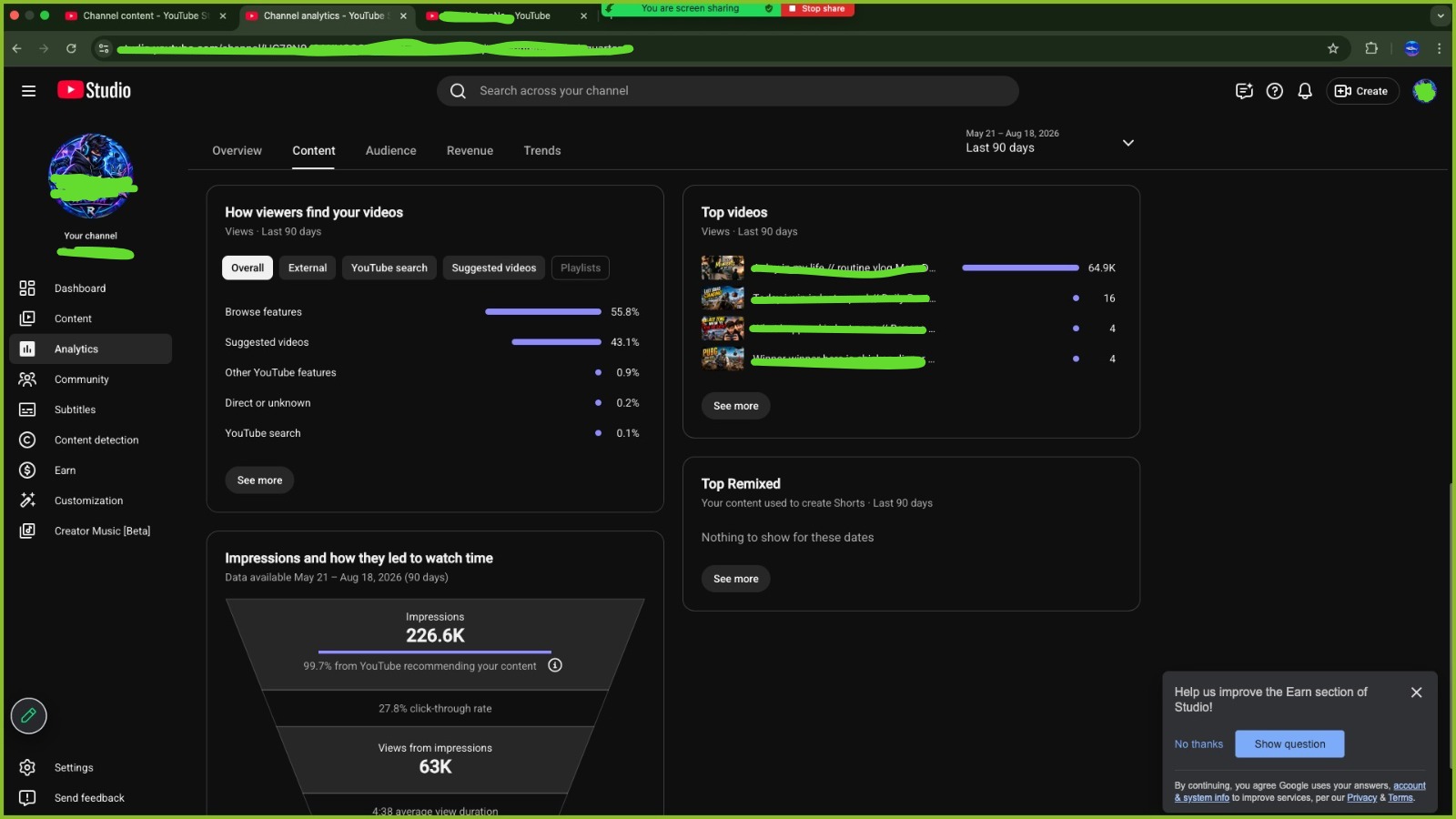The image size is (1456, 819).
Task: Close the Channel content browser tab
Action: tap(223, 16)
